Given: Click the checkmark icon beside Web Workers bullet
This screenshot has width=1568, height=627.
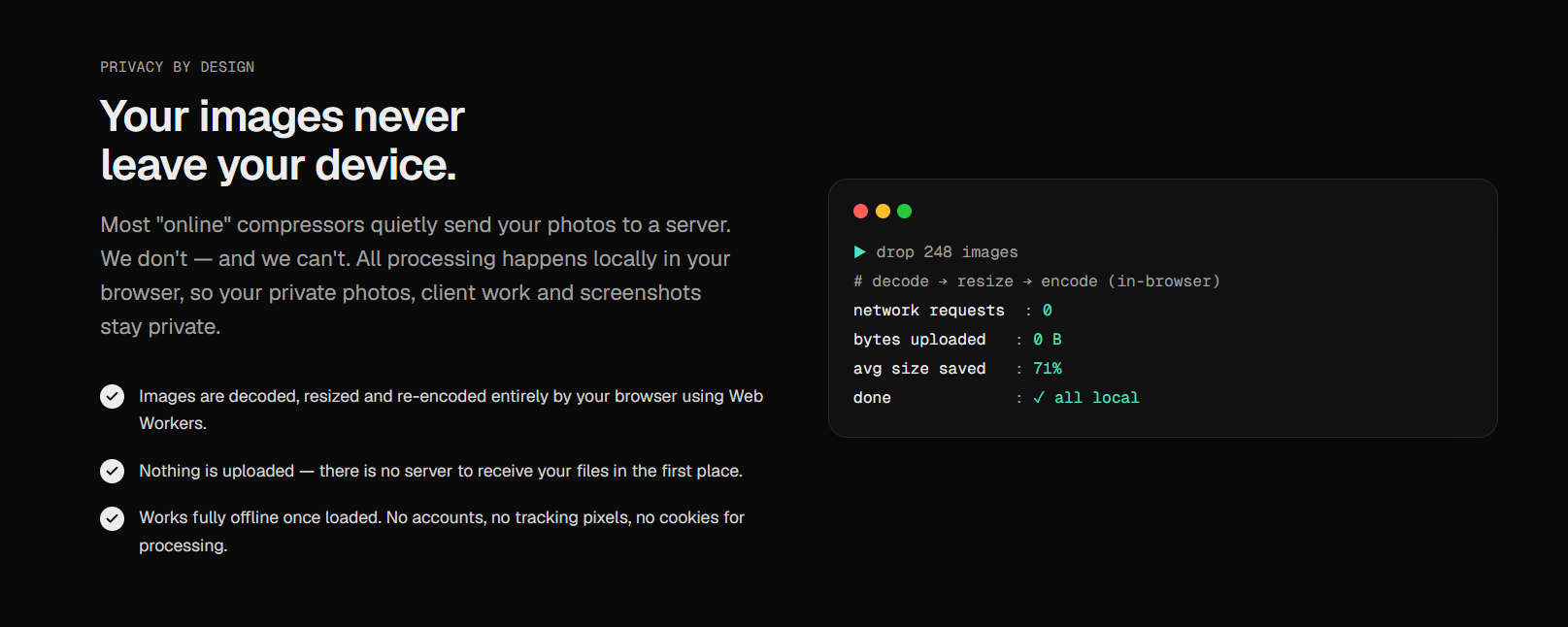Looking at the screenshot, I should click(x=113, y=396).
